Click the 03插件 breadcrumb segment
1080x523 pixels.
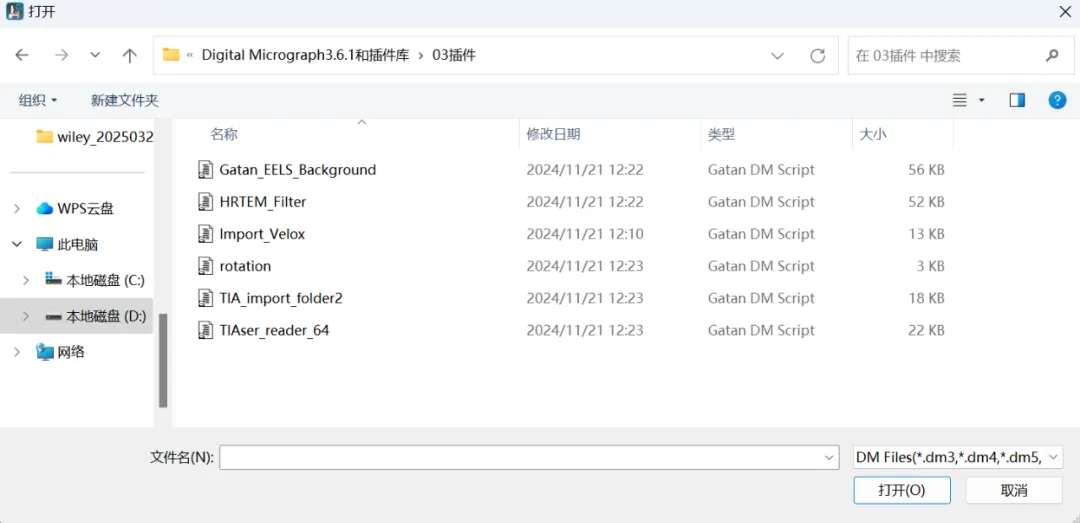[454, 56]
